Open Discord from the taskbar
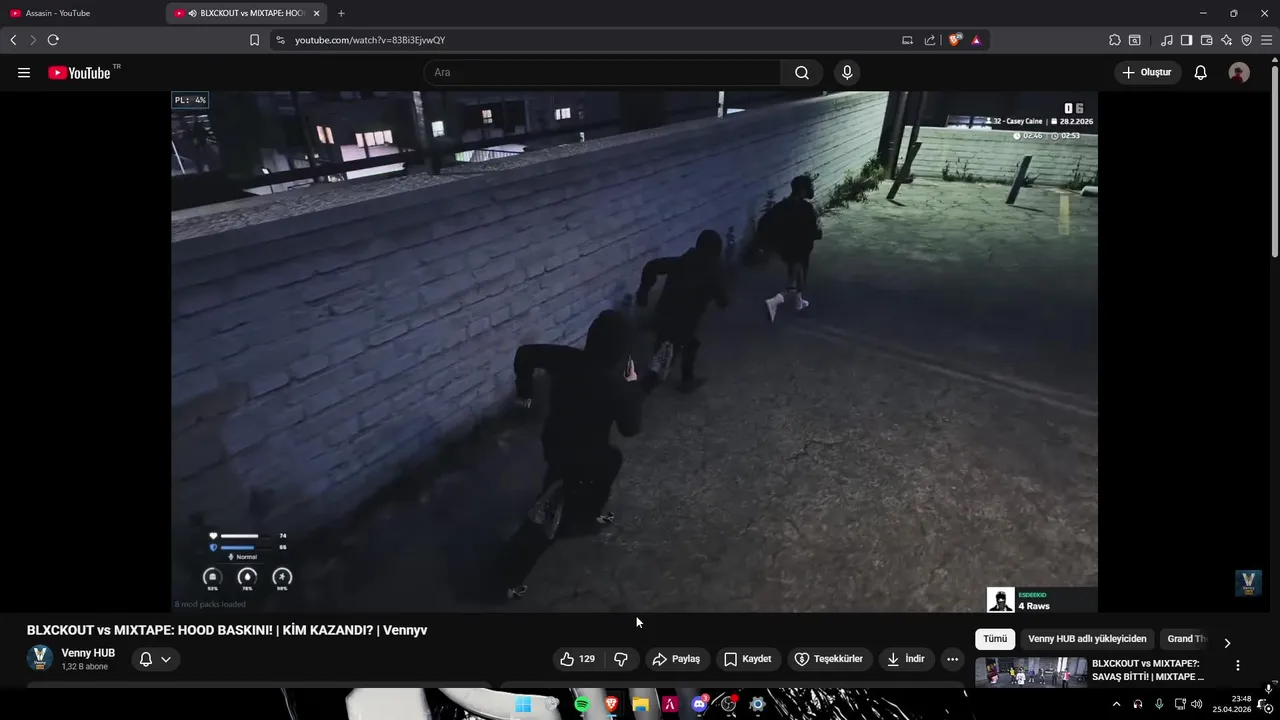The width and height of the screenshot is (1280, 720). (x=699, y=704)
